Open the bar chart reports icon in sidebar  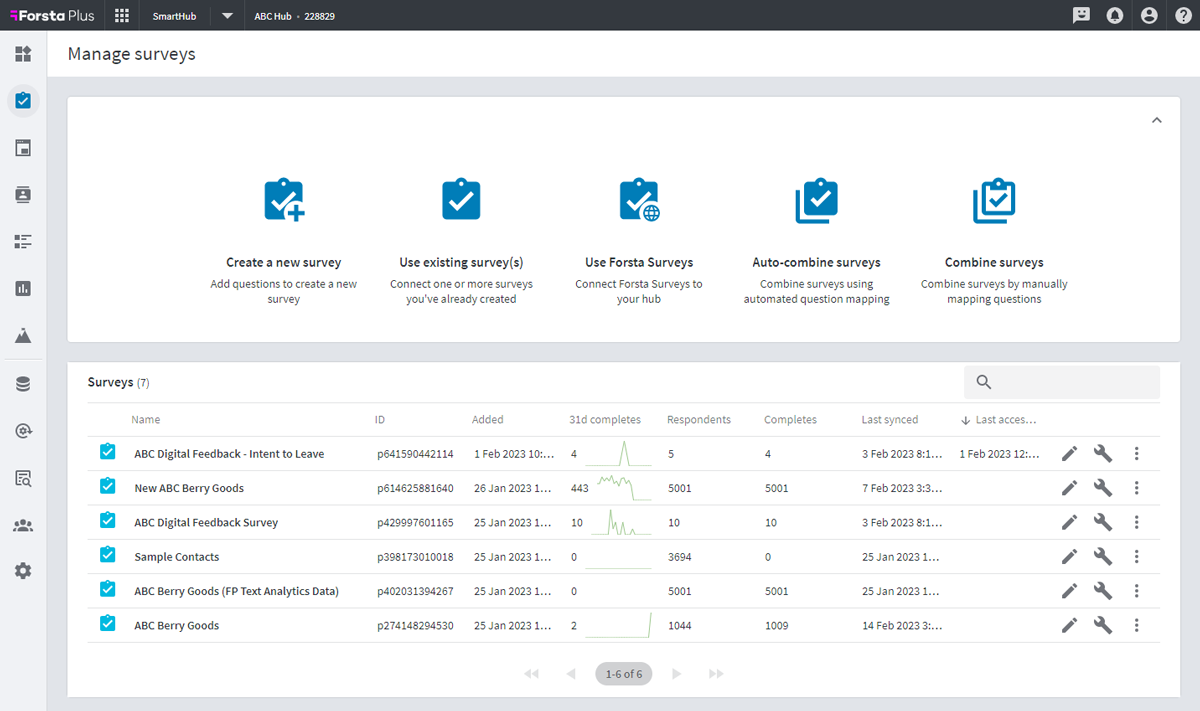click(23, 289)
